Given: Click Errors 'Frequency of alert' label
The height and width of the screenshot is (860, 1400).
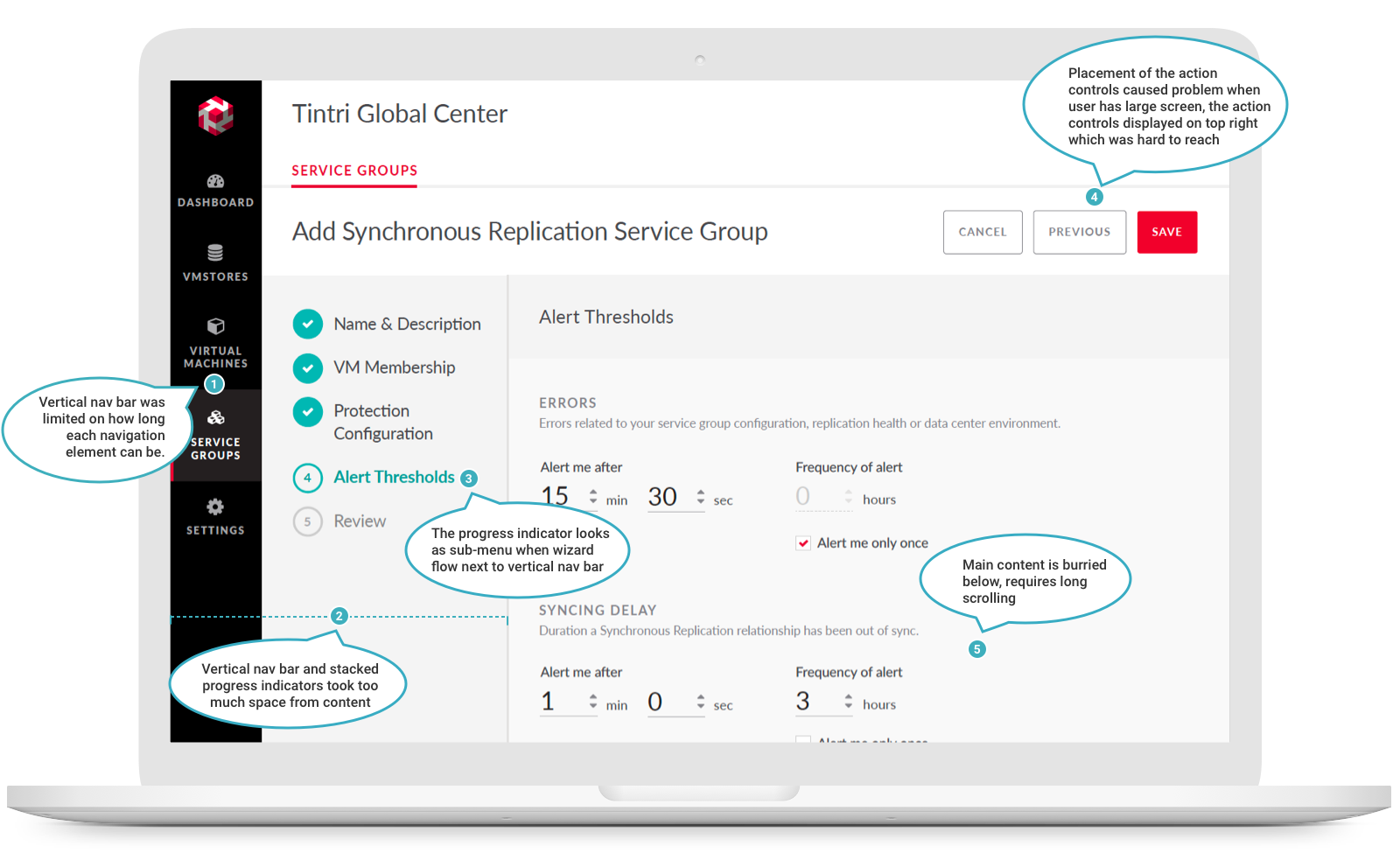Looking at the screenshot, I should (x=849, y=467).
